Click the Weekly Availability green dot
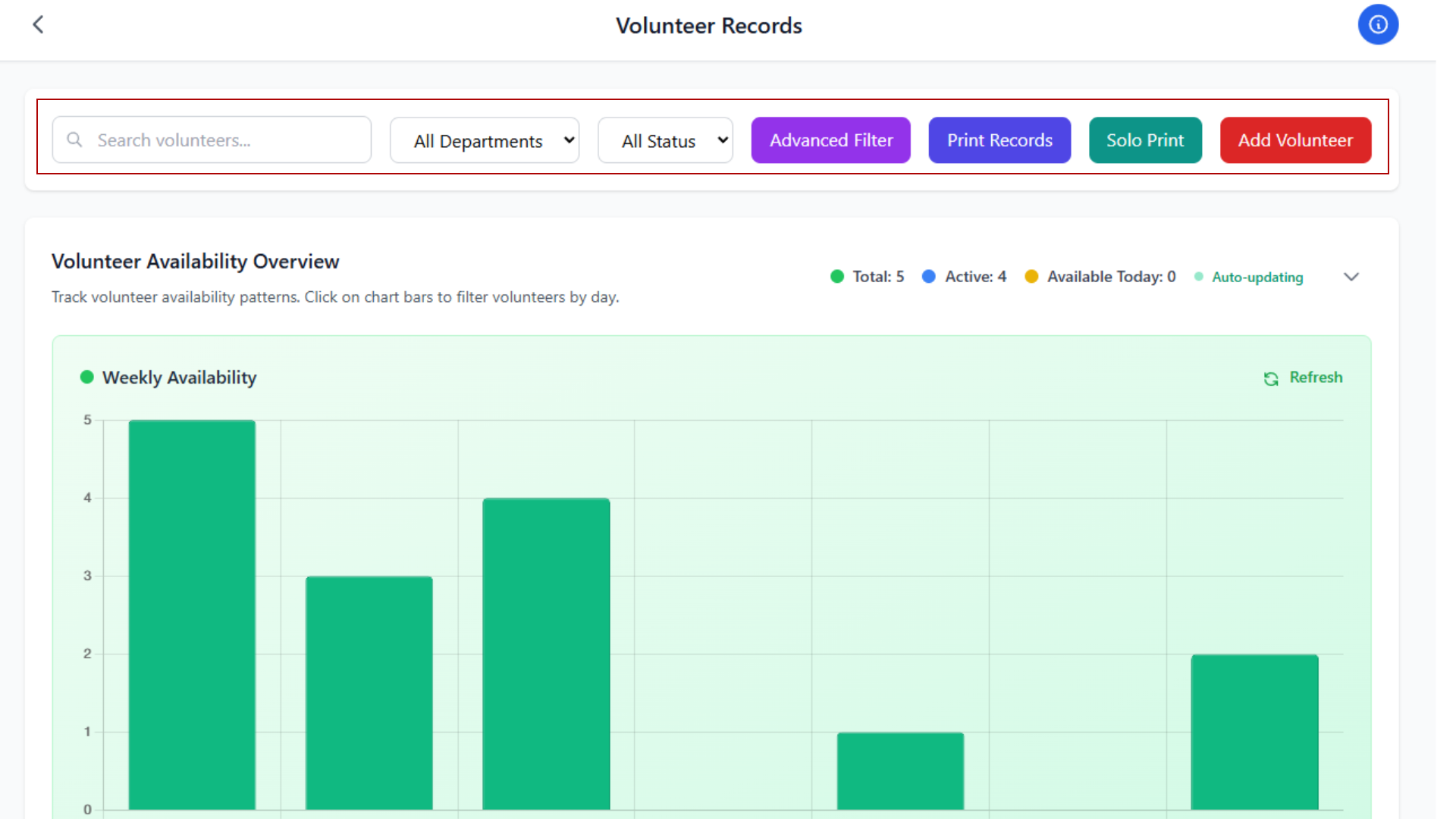1456x819 pixels. 87,378
